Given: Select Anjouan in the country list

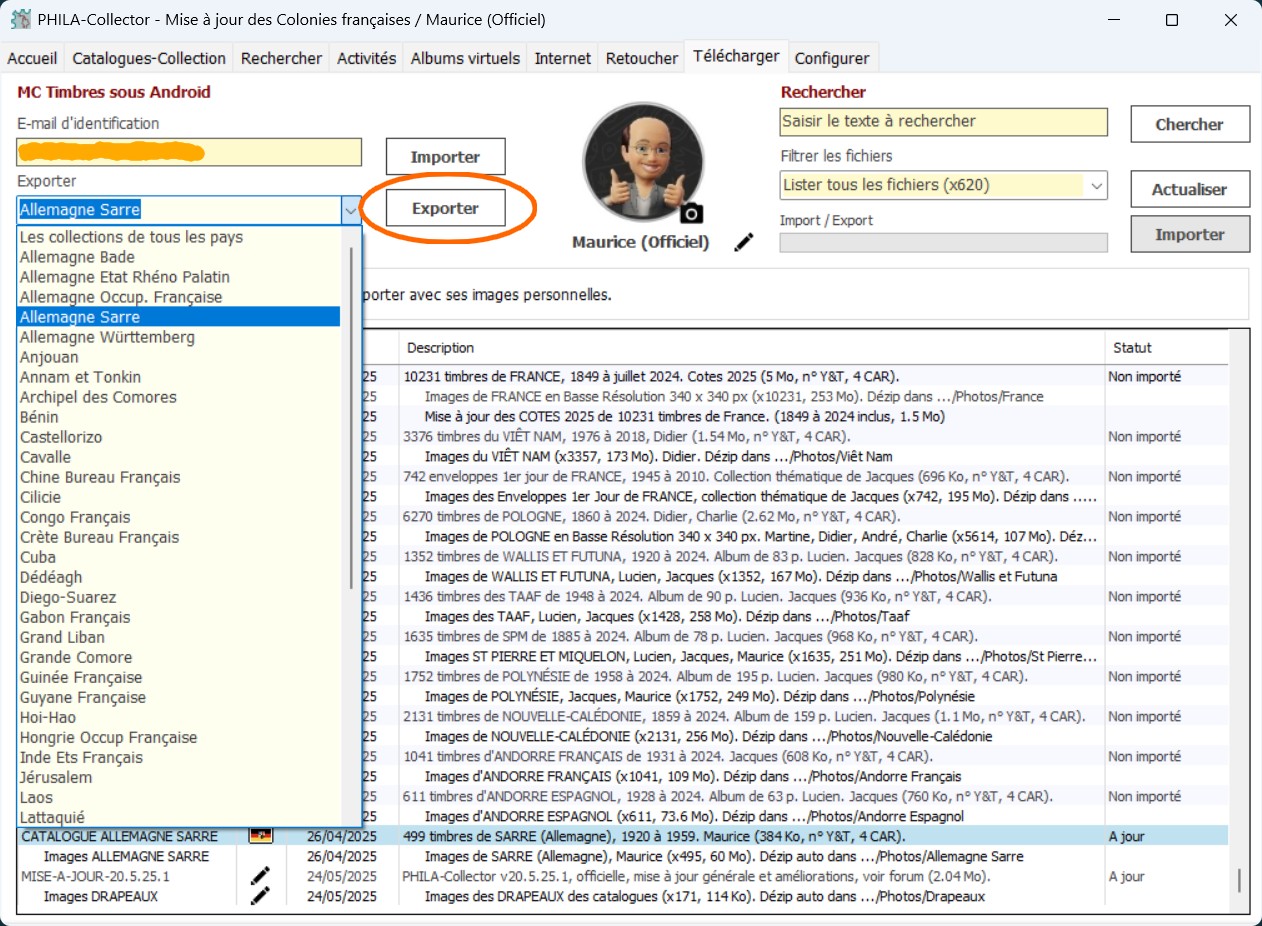Looking at the screenshot, I should [x=180, y=357].
